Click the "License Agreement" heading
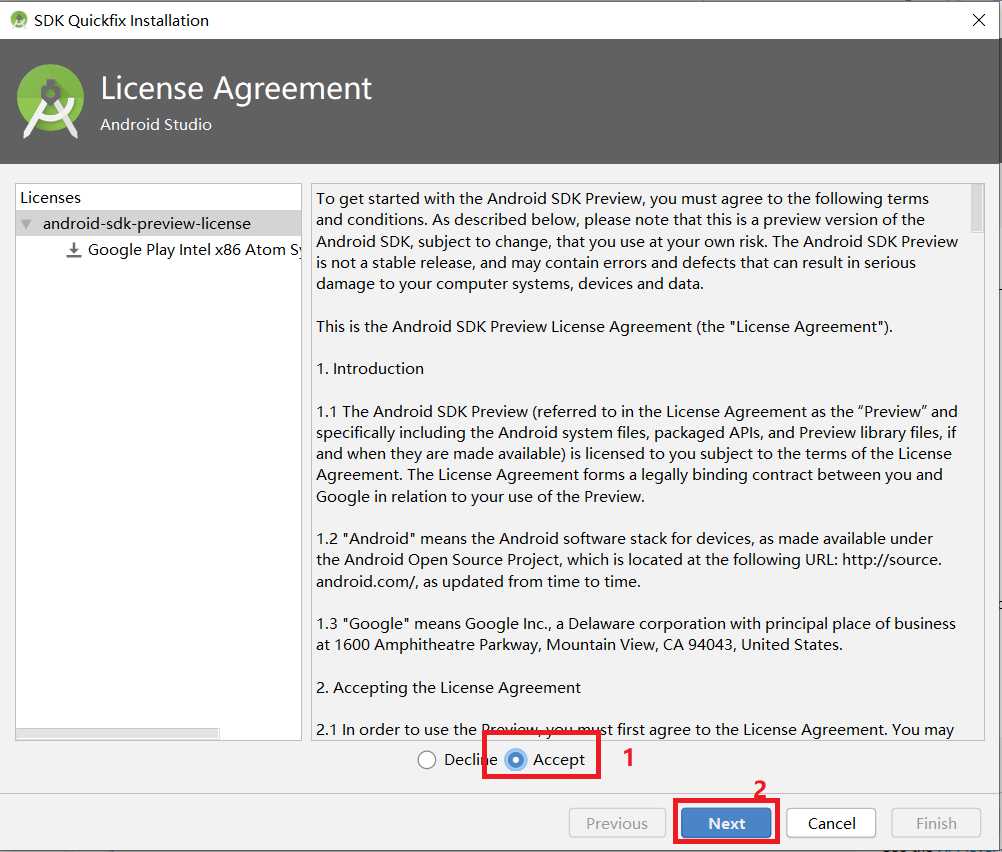The height and width of the screenshot is (852, 1002). [236, 88]
